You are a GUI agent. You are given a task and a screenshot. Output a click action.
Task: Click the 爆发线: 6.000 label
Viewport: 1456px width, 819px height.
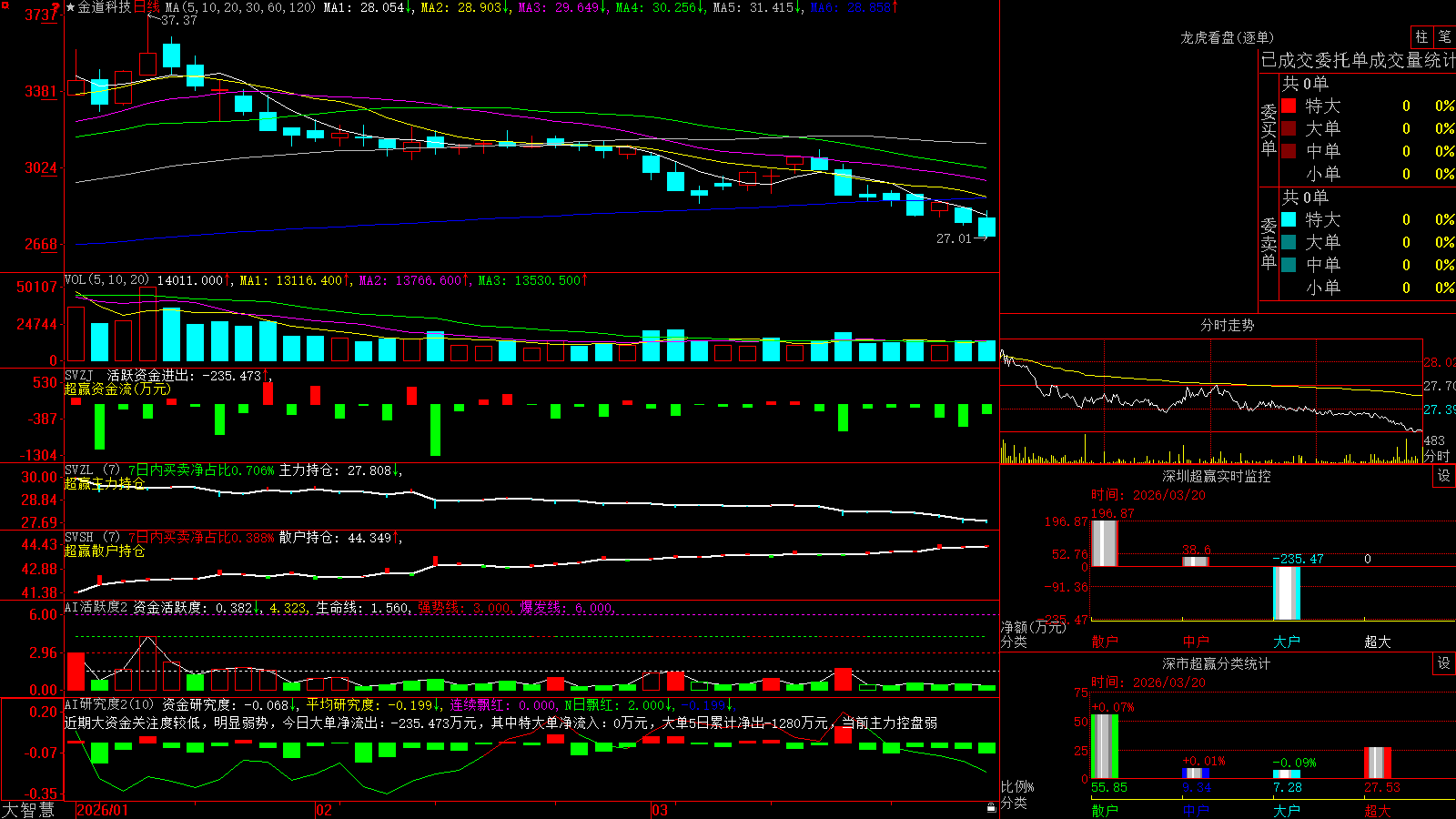567,608
